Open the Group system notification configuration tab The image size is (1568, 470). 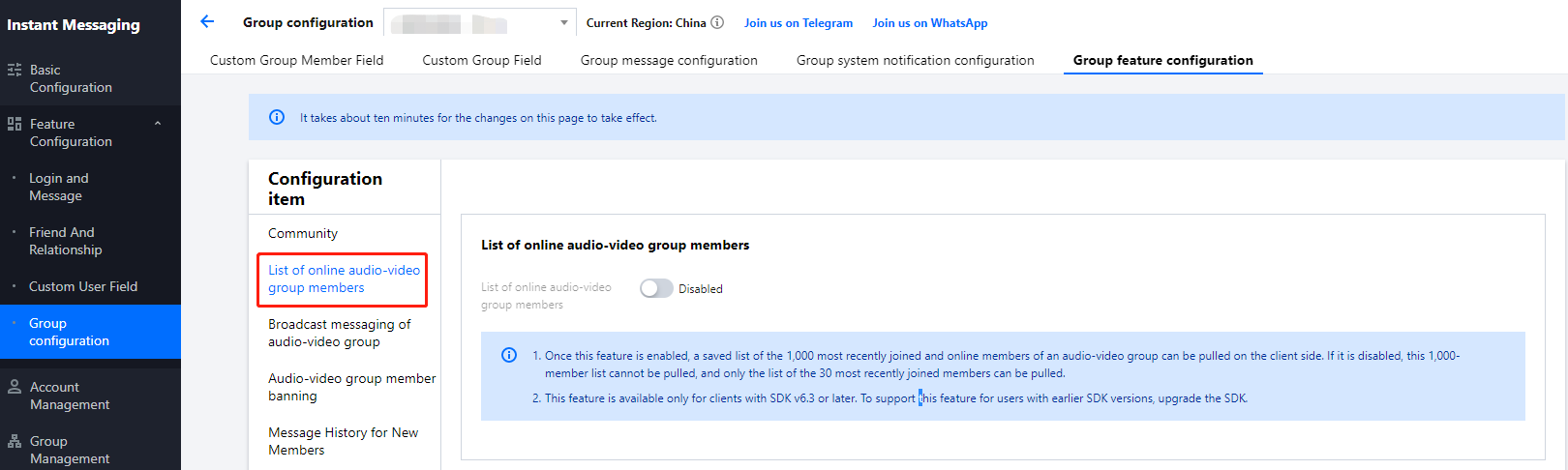coord(915,60)
